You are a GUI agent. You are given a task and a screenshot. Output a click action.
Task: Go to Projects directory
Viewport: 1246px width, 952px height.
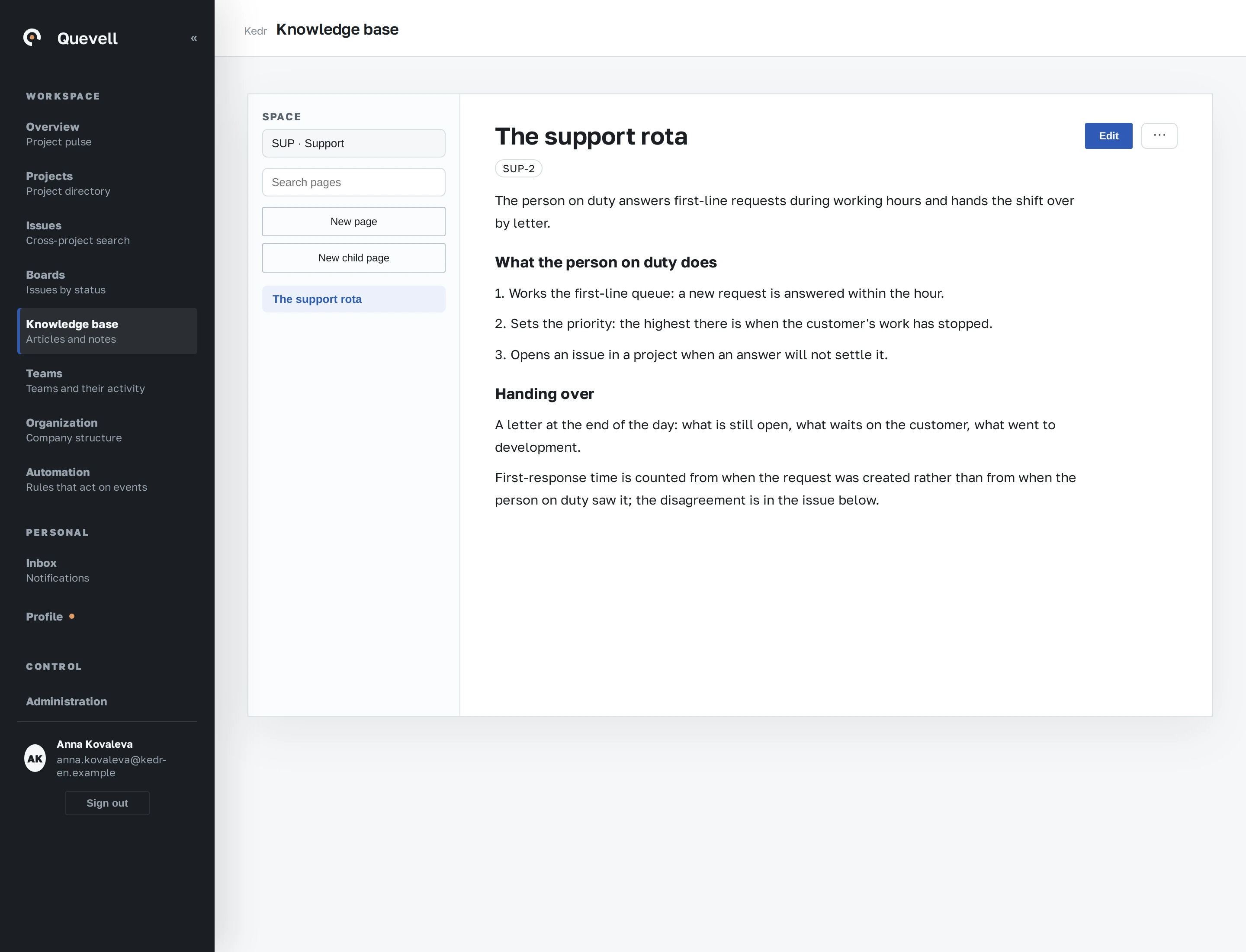(x=107, y=183)
